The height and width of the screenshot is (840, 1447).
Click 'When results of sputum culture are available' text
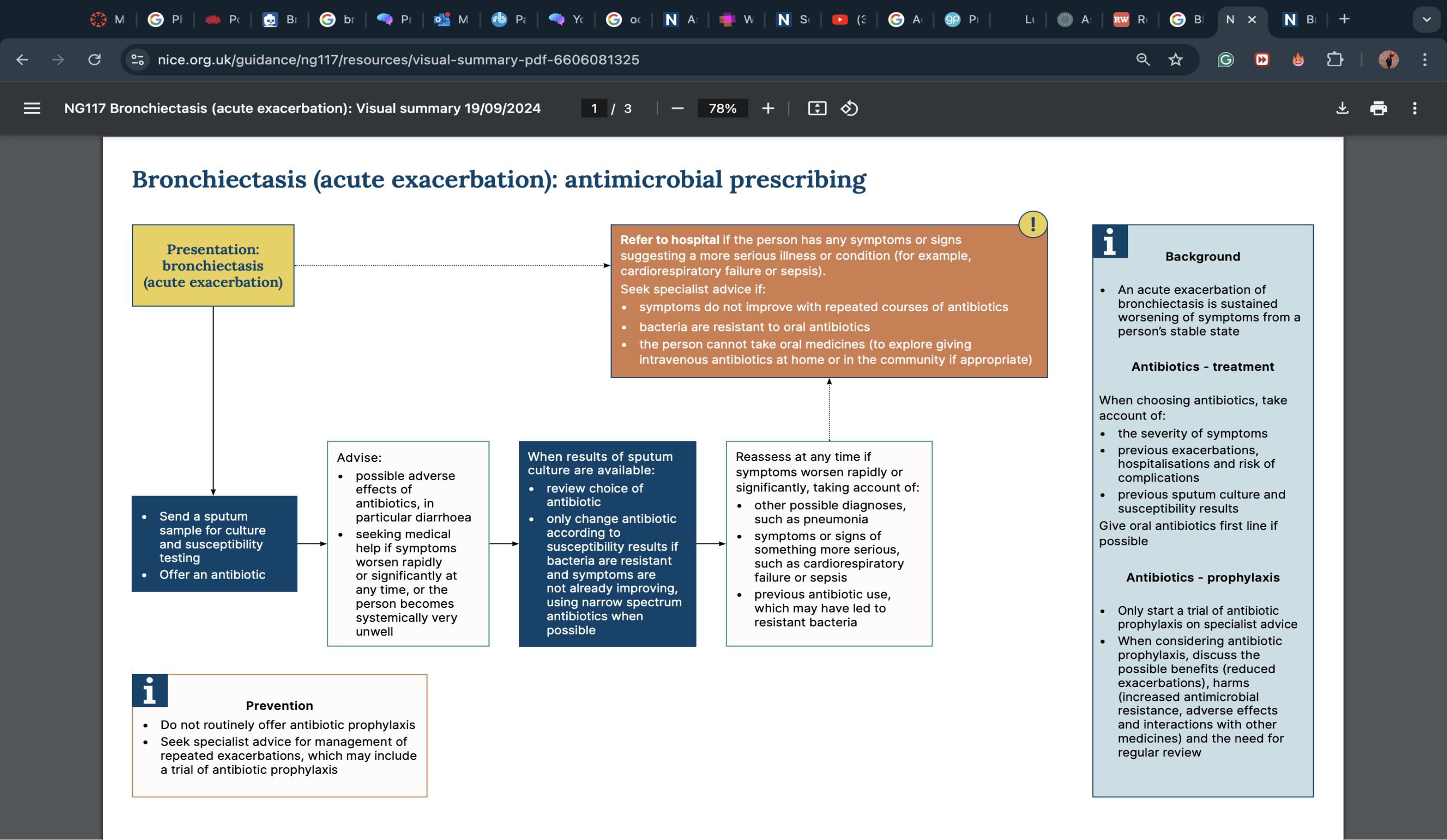(x=600, y=463)
